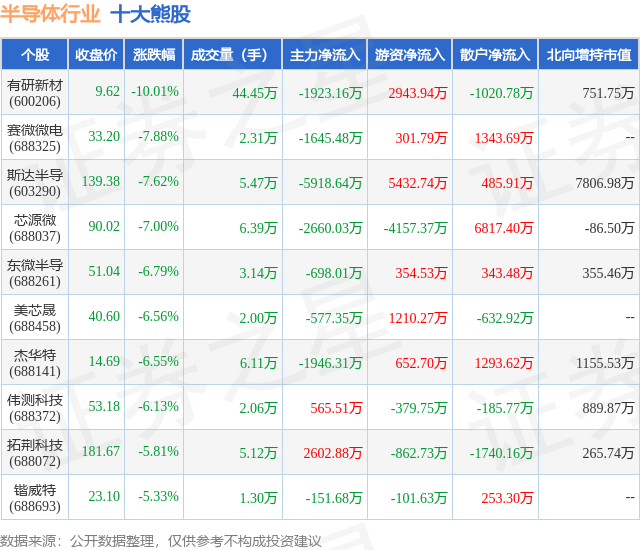Viewport: 640px width, 550px height.
Task: Click the 散户净流入 column header
Action: click(495, 55)
